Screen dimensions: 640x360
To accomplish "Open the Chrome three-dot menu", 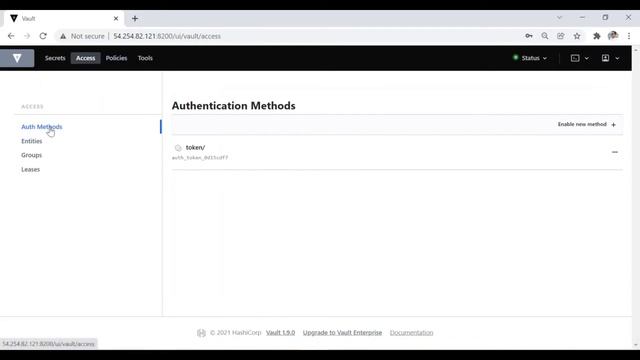I will pos(629,36).
